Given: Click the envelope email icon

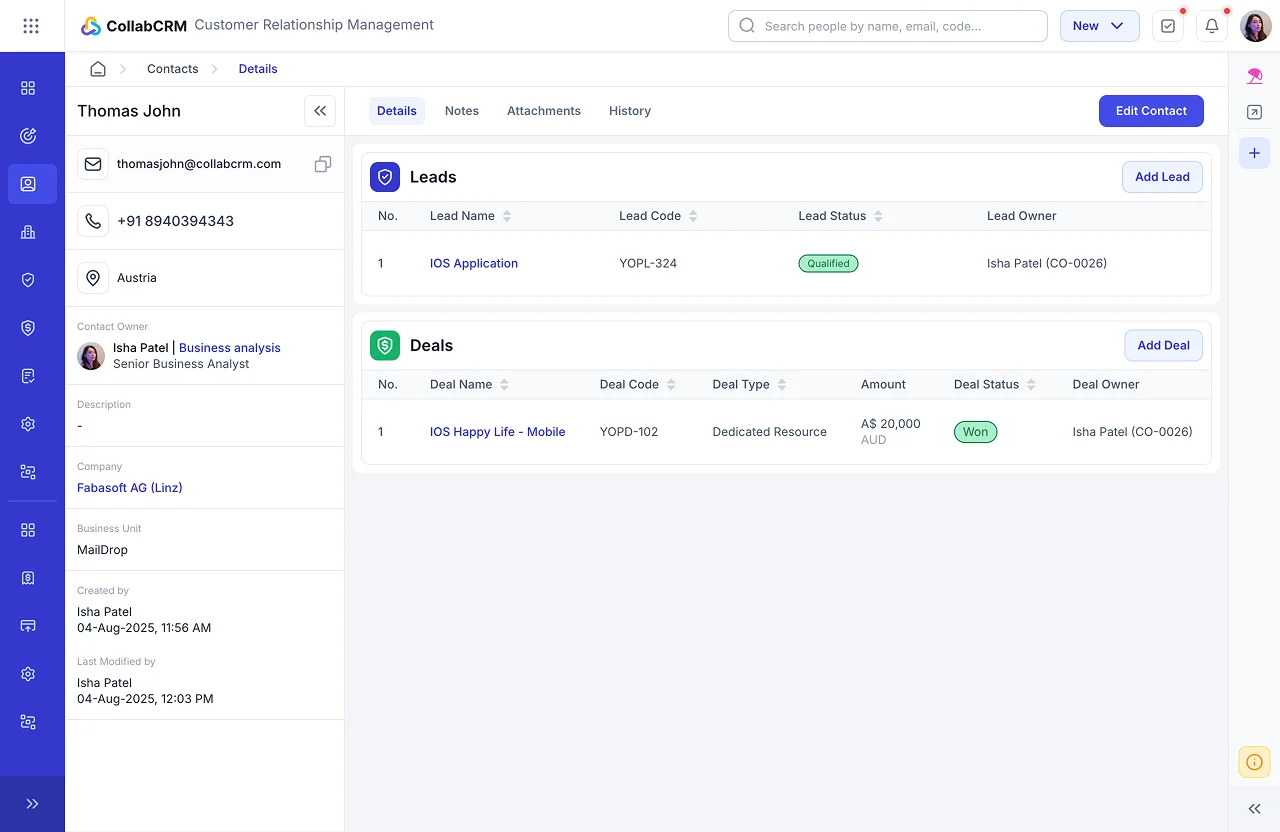Looking at the screenshot, I should pos(93,164).
